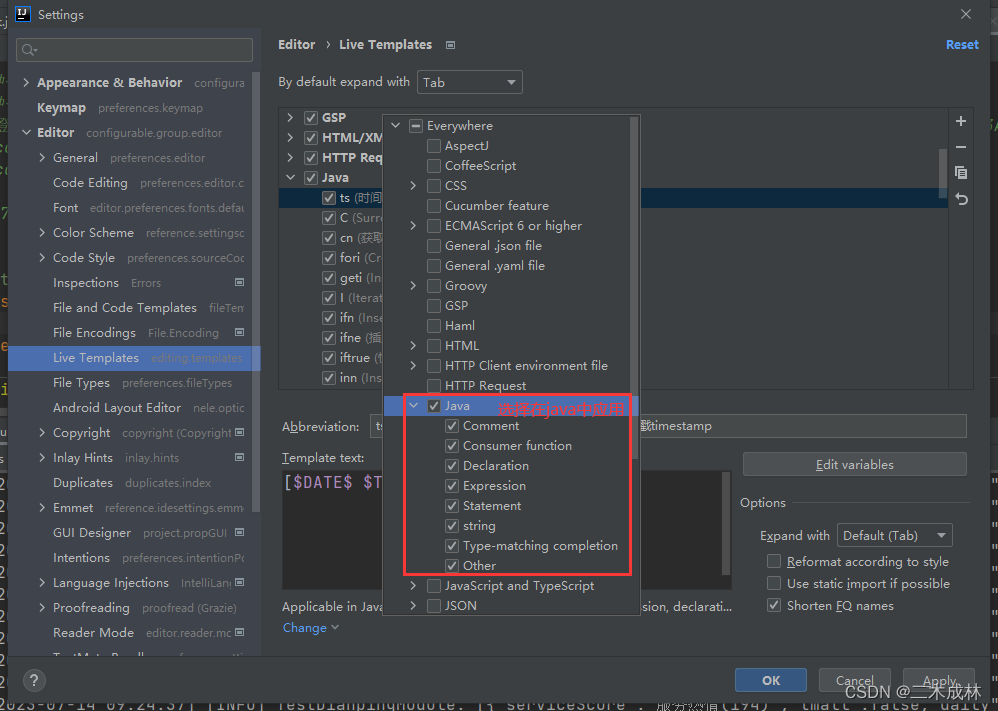
Task: Expand the HTML context node
Action: click(414, 346)
